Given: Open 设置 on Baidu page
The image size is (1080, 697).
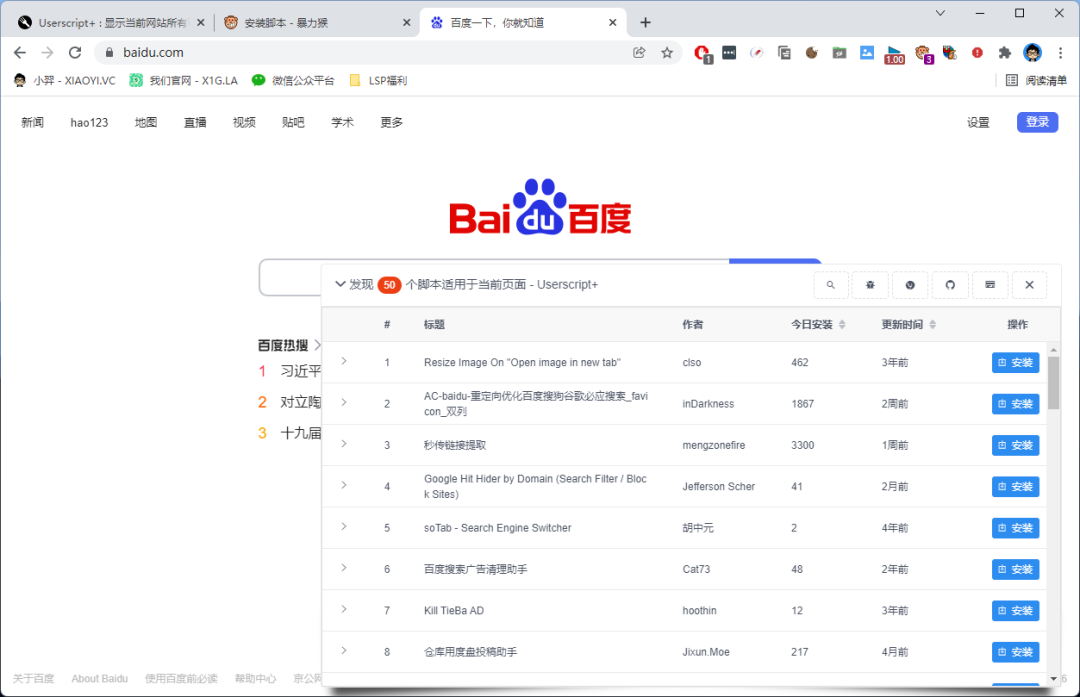Looking at the screenshot, I should tap(978, 122).
